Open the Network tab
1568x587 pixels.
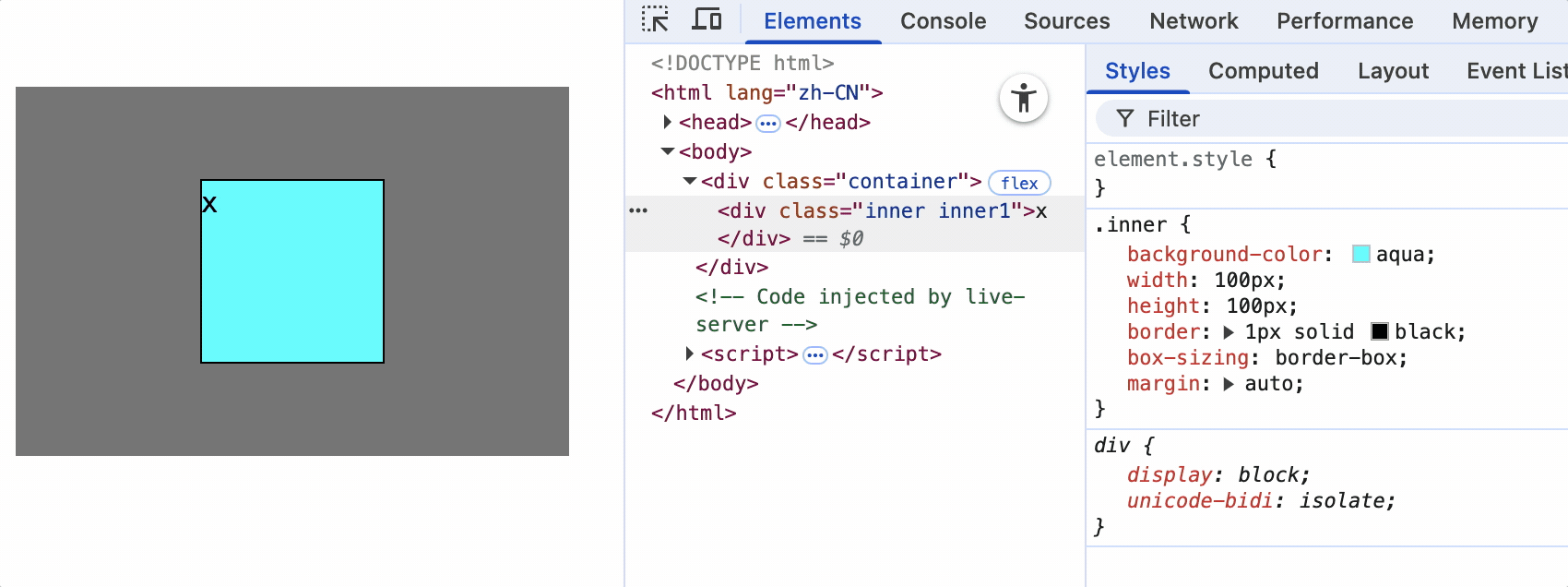1194,21
